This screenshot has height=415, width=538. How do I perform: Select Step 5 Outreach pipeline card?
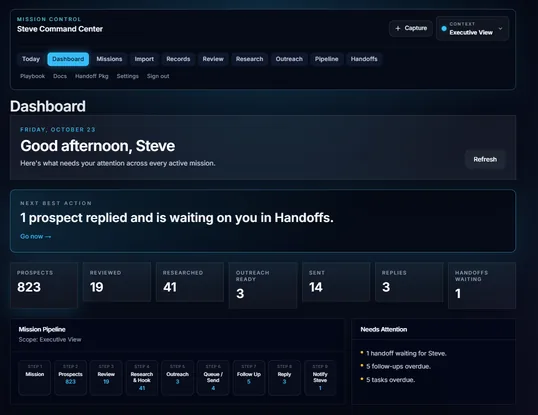177,378
